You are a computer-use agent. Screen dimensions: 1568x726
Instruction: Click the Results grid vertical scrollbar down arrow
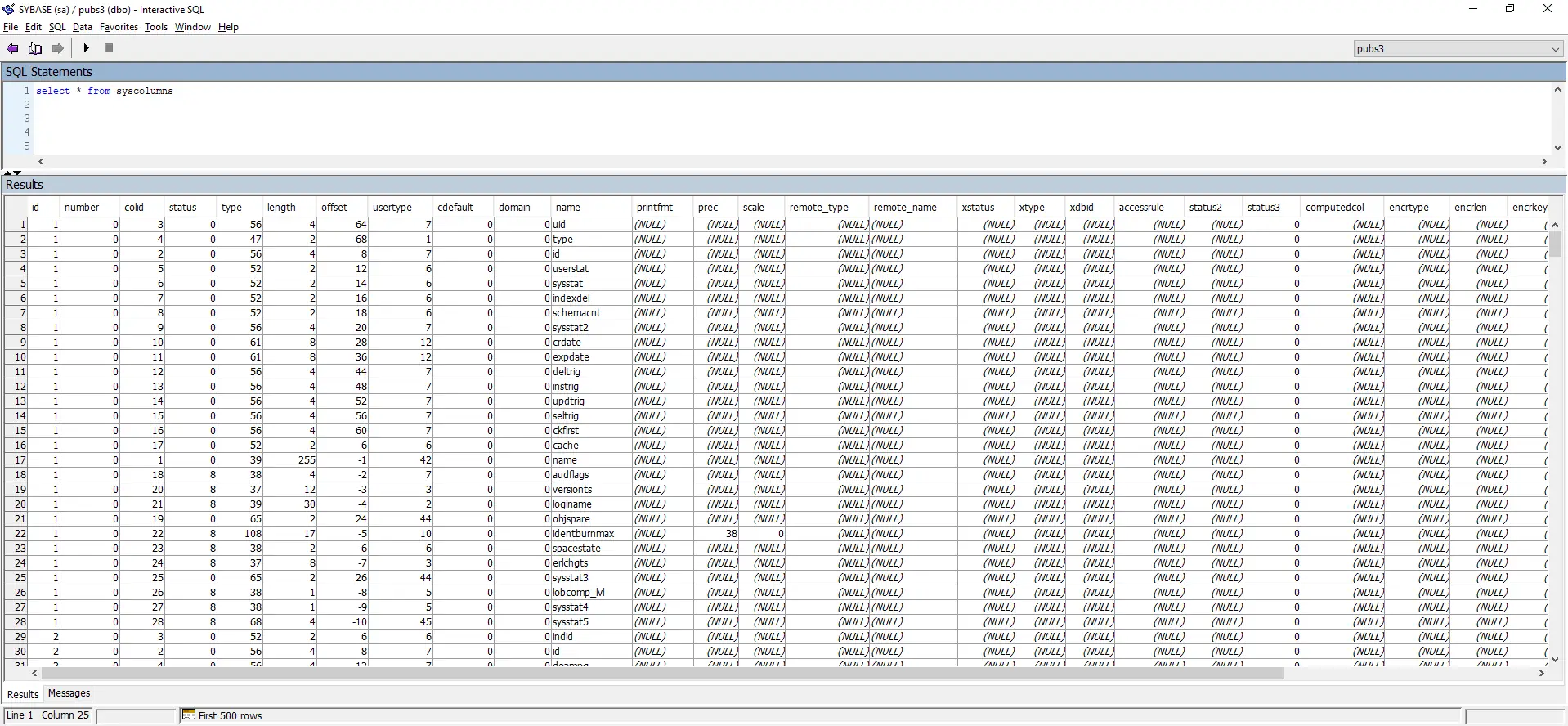1555,659
